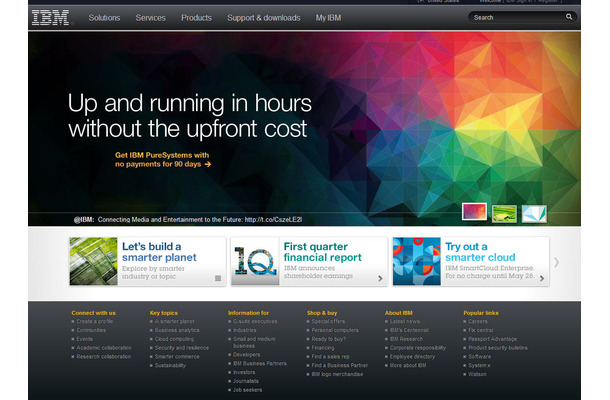610x400 pixels.
Task: Open Find a sales rep link
Action: pyautogui.click(x=330, y=356)
